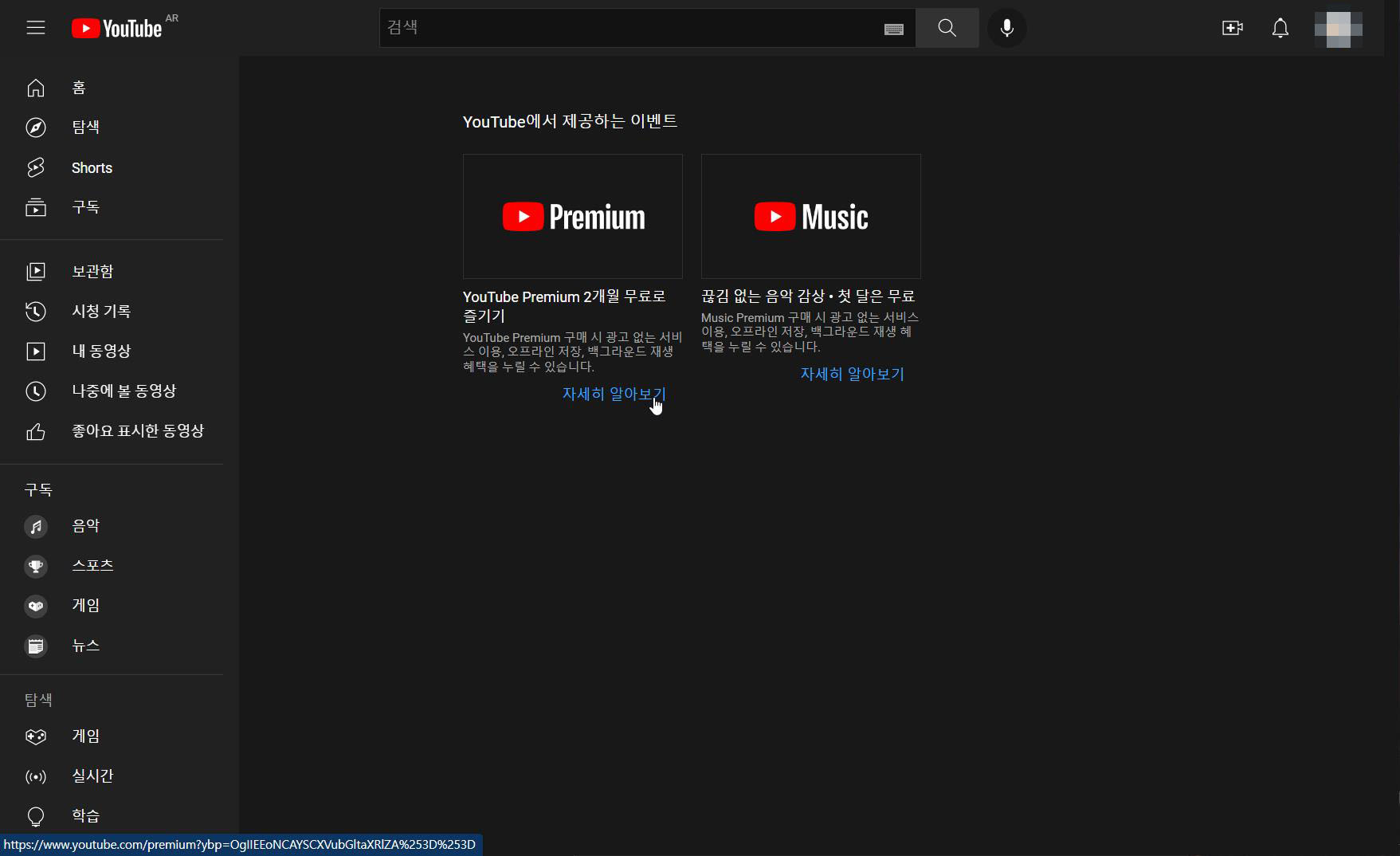Click the YouTube Music logo thumbnail
1400x856 pixels.
[x=811, y=216]
